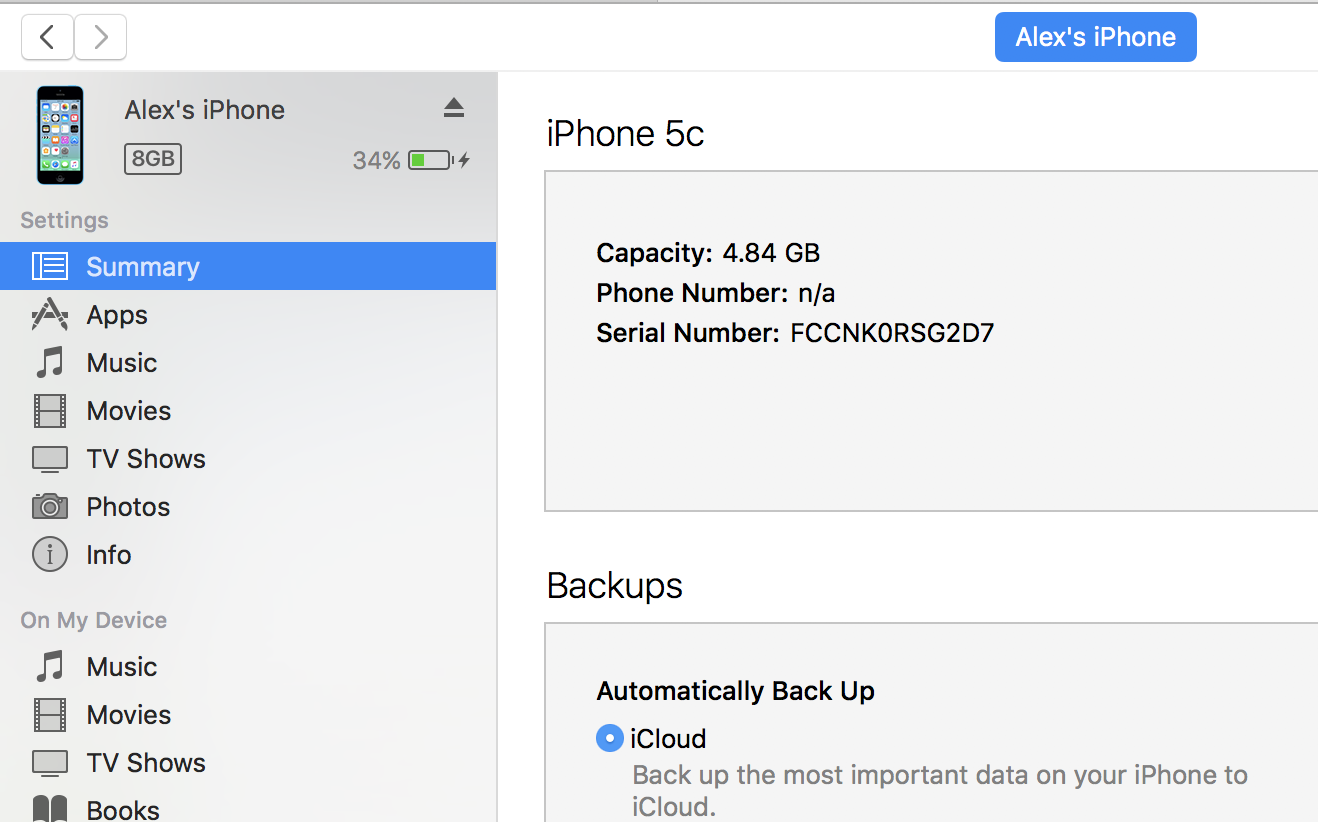This screenshot has width=1318, height=822.
Task: Click the TV Shows screen icon under Settings
Action: [50, 459]
